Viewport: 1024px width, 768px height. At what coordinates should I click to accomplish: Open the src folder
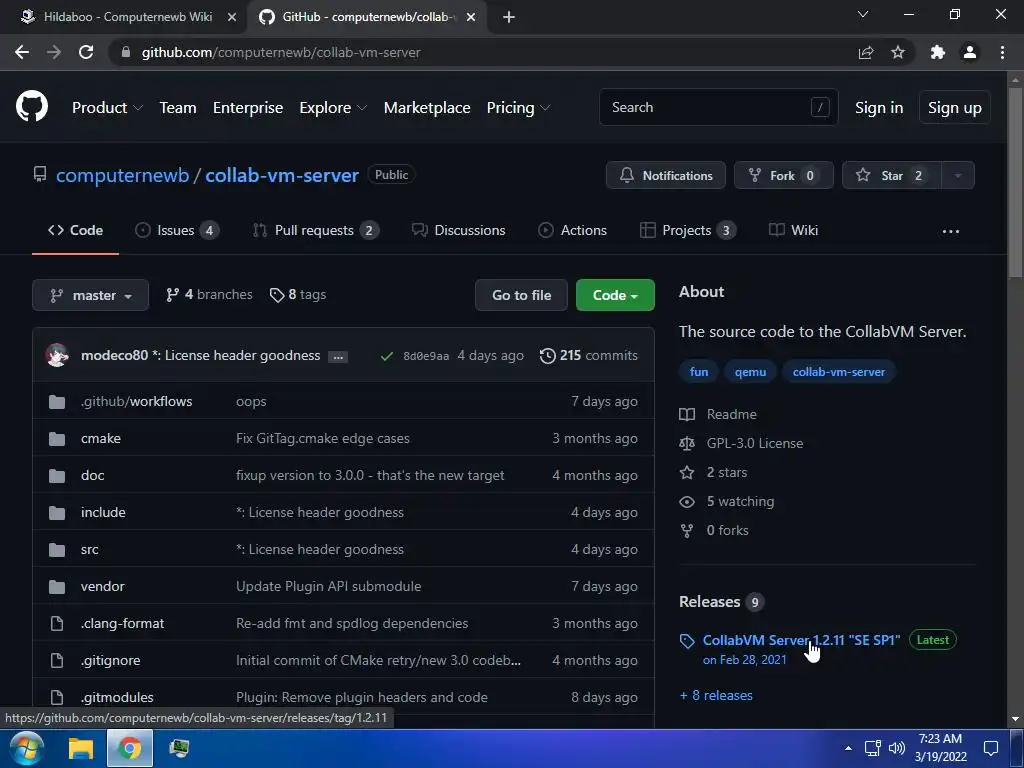[x=89, y=549]
